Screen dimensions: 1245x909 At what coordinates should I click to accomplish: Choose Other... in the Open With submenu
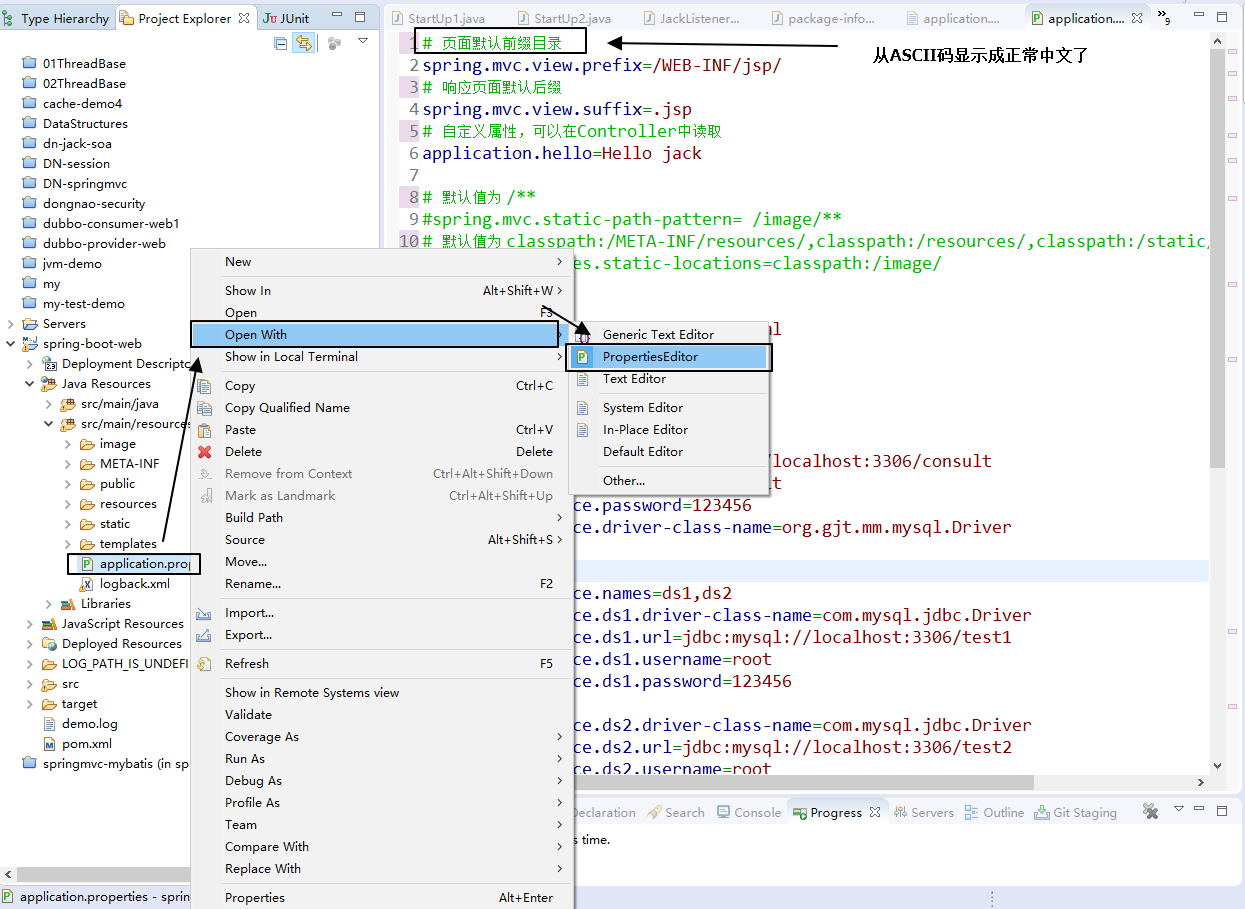[x=625, y=481]
